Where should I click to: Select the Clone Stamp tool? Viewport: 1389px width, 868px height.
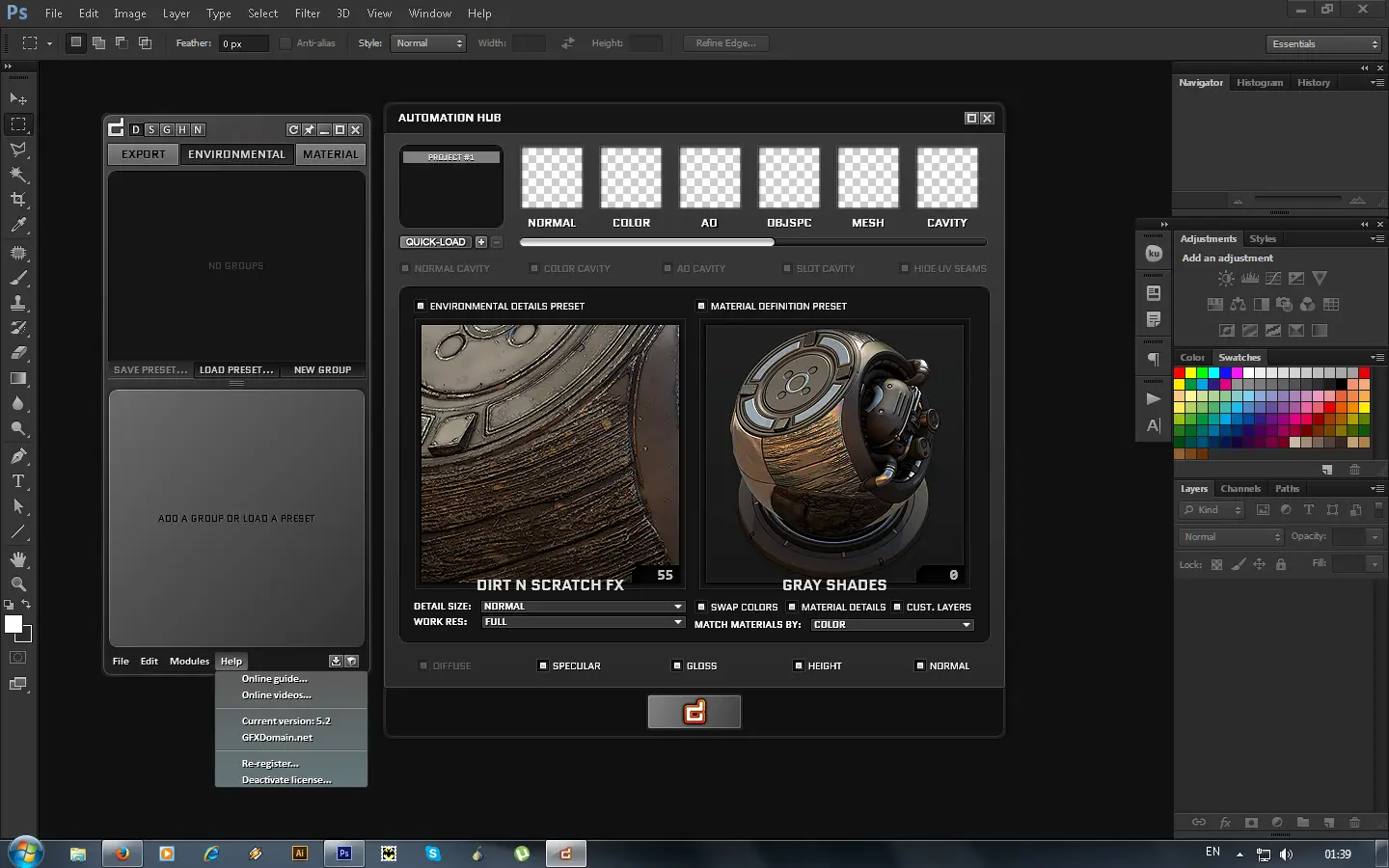18,303
